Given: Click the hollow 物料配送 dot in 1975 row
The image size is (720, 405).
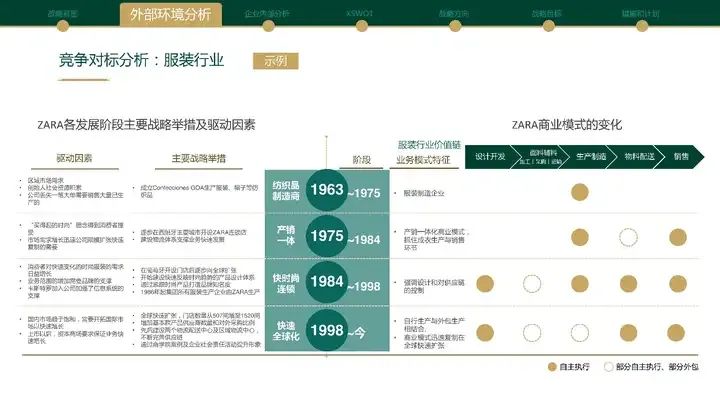Looking at the screenshot, I should [628, 237].
